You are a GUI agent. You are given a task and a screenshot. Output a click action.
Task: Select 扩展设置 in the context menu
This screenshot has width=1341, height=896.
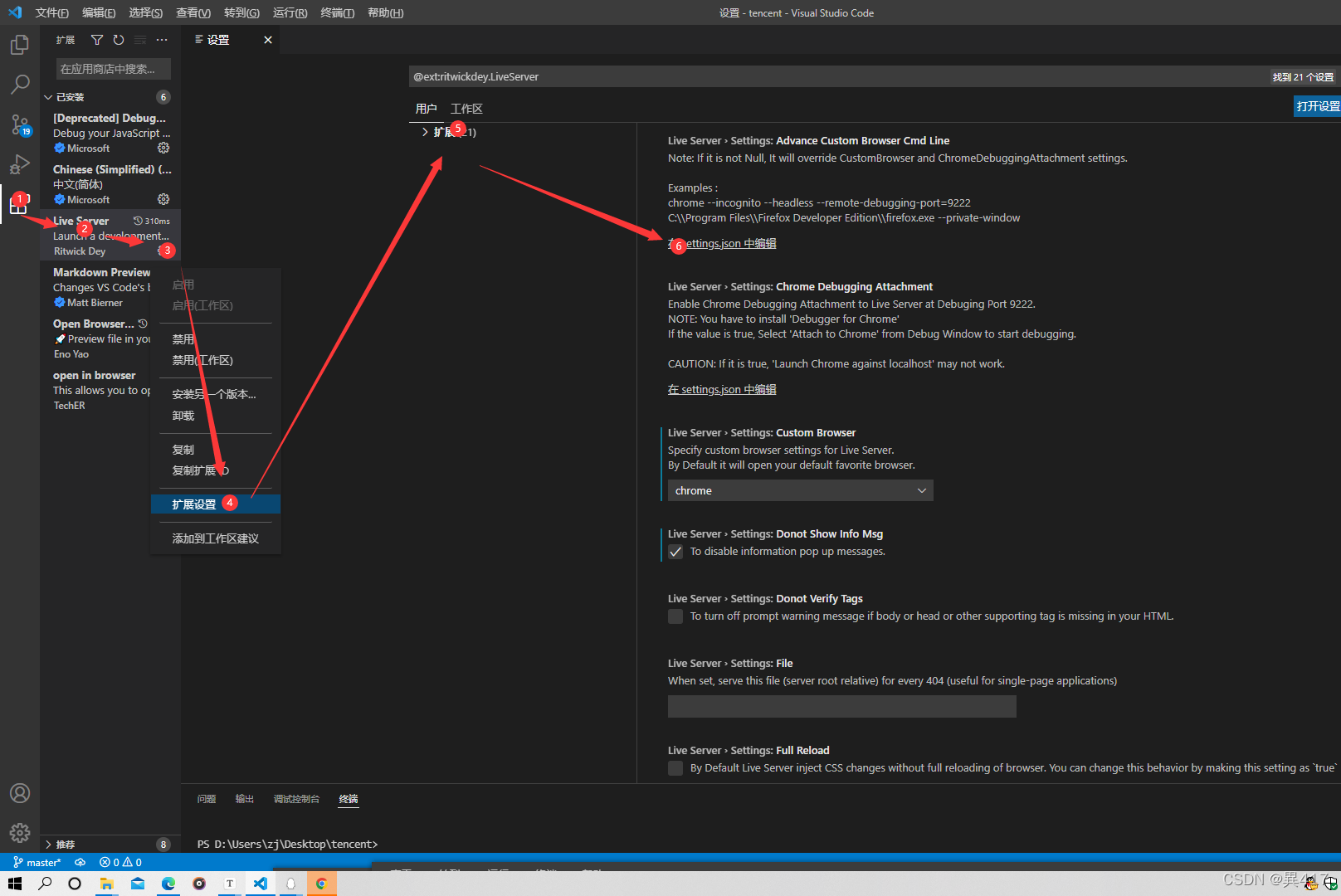tap(216, 504)
